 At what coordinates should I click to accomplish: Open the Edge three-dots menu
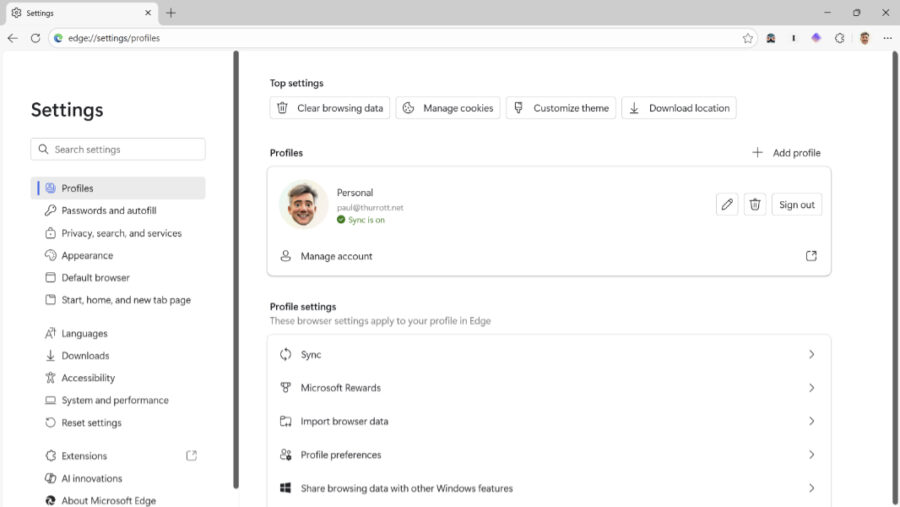pos(887,38)
